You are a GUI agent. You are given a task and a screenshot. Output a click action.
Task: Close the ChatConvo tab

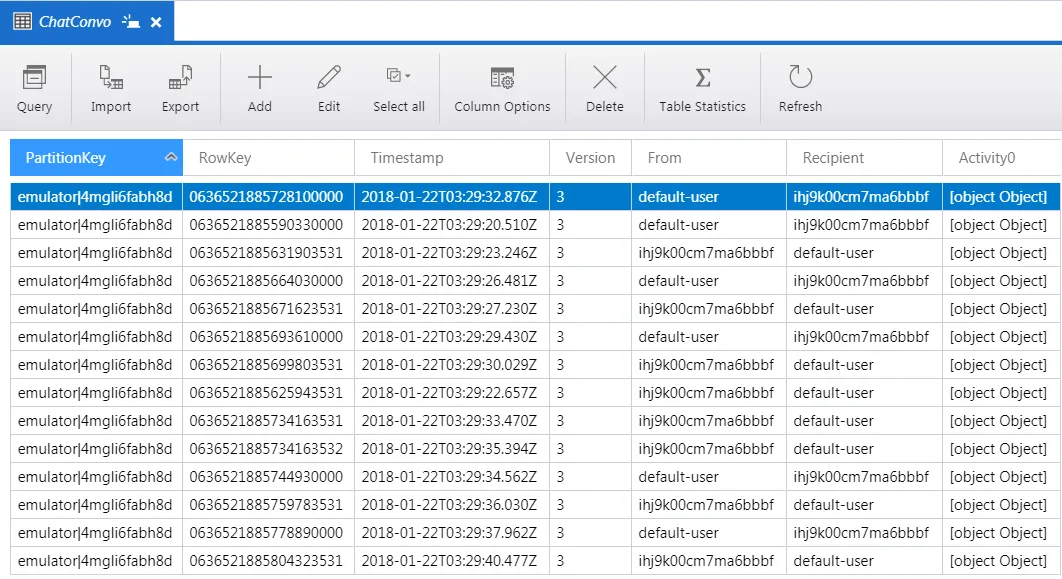click(x=156, y=22)
